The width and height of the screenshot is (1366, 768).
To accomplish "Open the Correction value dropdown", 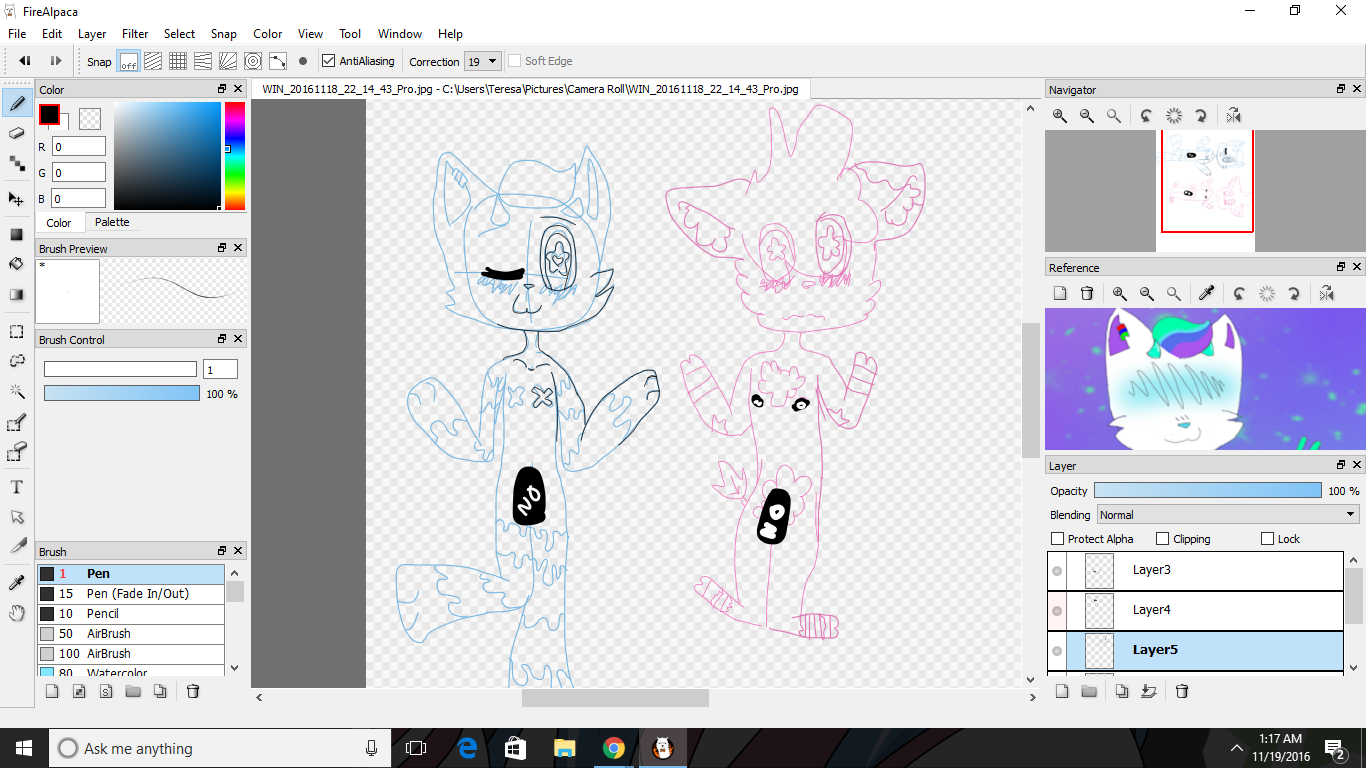I will [x=483, y=62].
